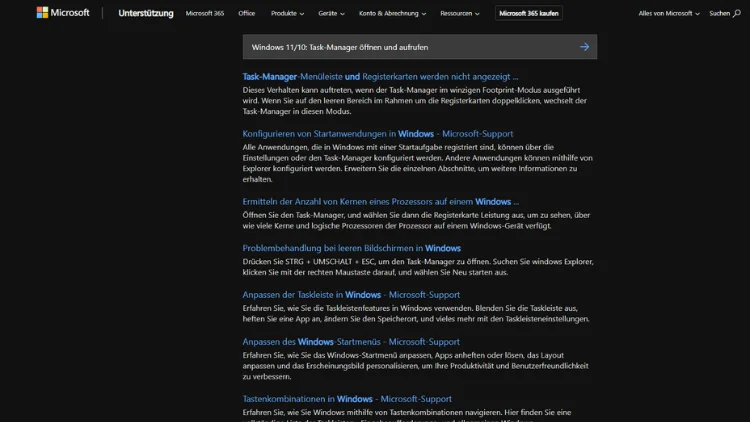Viewport: 750px width, 422px height.
Task: Open Task-Manager-Menüleiste und Registerkarten result
Action: [380, 77]
